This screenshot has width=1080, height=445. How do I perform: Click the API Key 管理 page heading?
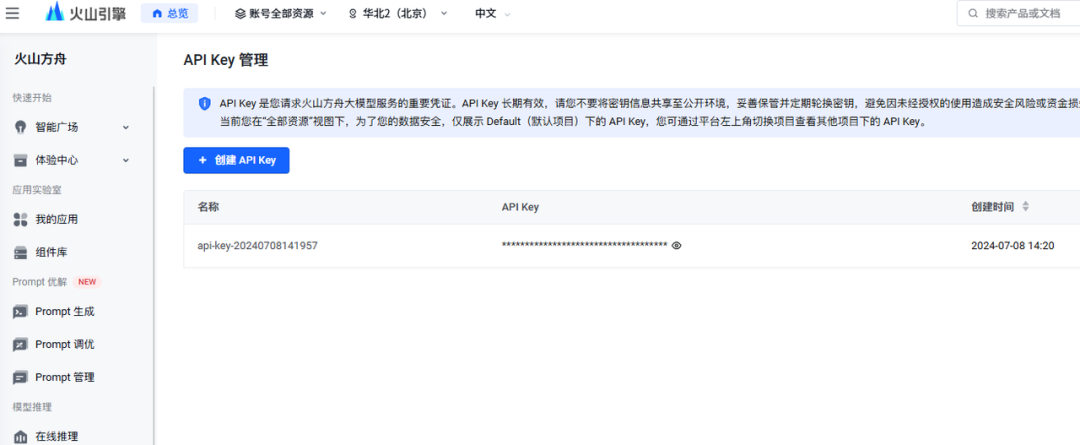[x=226, y=60]
